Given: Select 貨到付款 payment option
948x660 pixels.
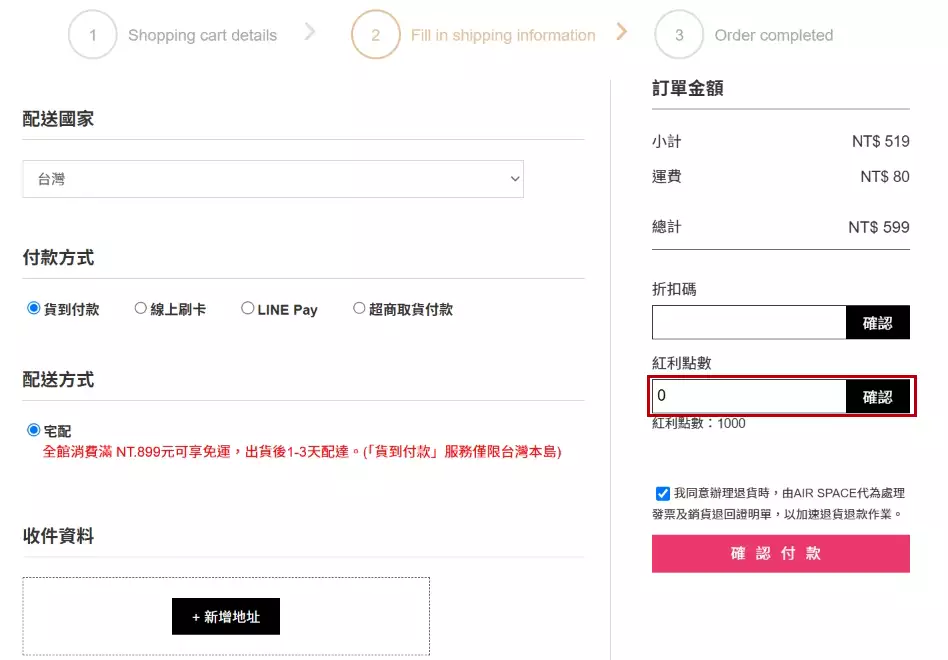Looking at the screenshot, I should 34,309.
